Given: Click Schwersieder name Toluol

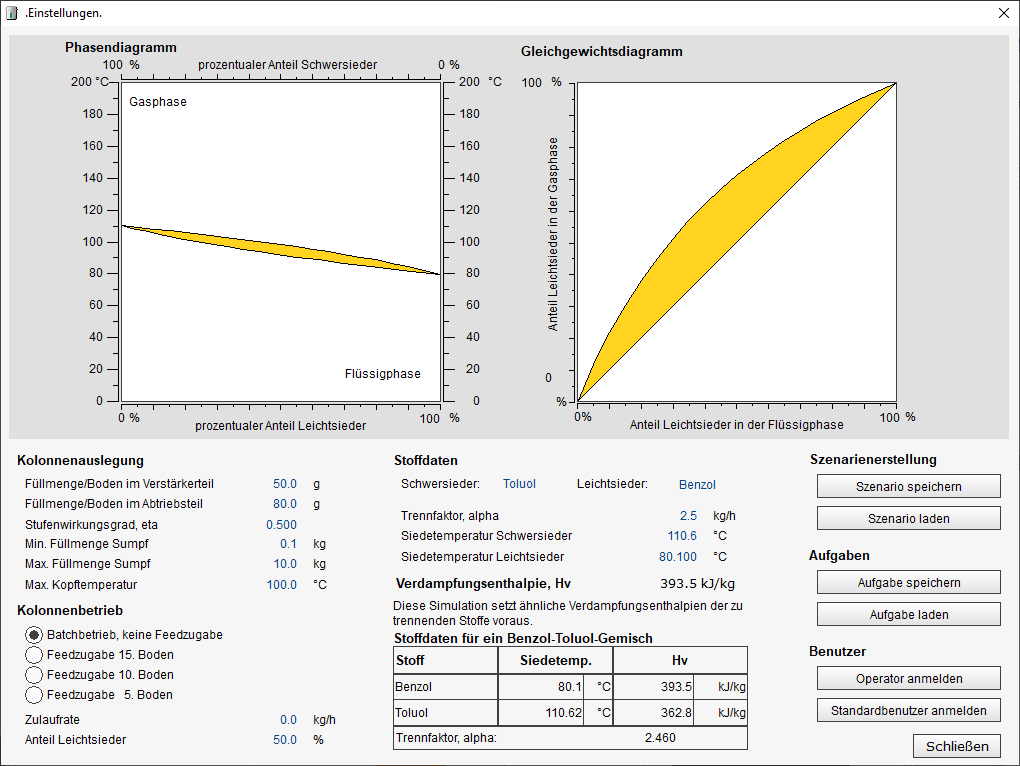Looking at the screenshot, I should tap(519, 484).
